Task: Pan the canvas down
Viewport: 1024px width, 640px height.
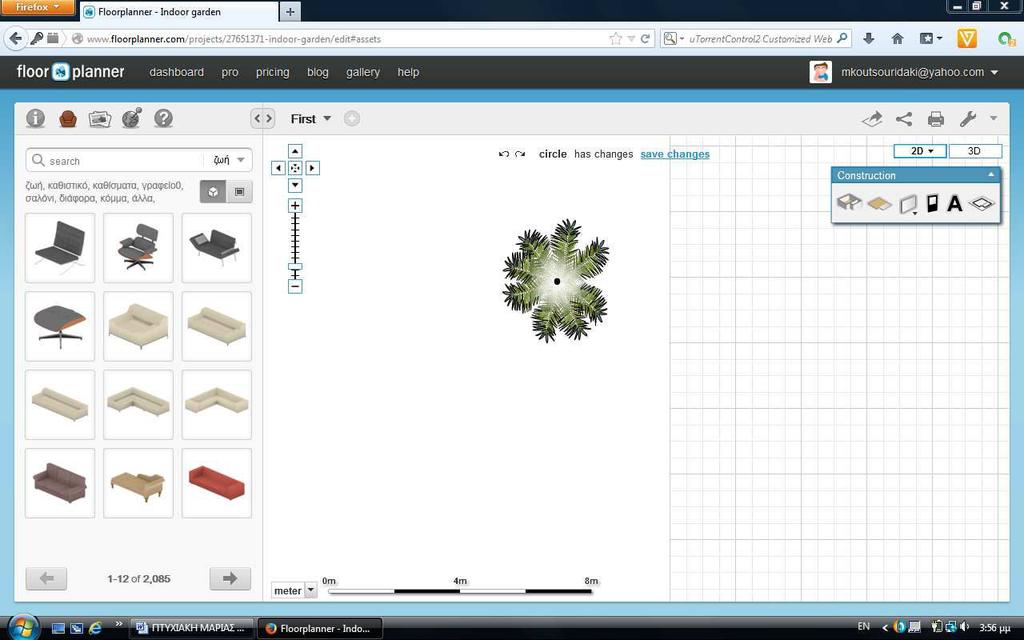Action: click(x=295, y=185)
